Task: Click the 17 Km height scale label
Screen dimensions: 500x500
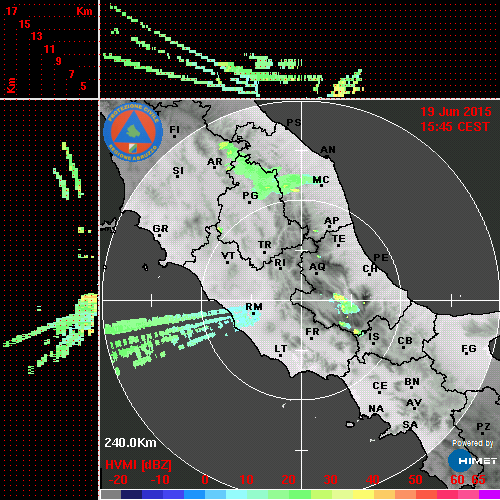Action: pyautogui.click(x=11, y=11)
